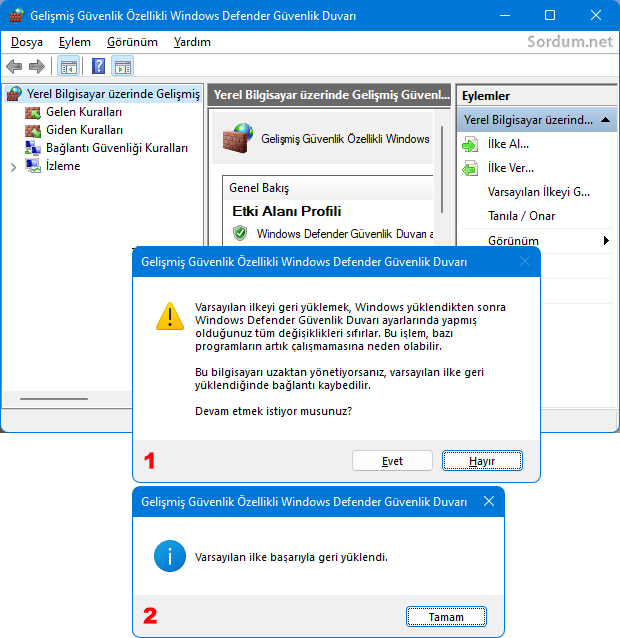Click 'Varsayılan ilke başarıyla geri yüklendi.' message
Viewport: 620px width, 638px height.
click(x=291, y=557)
